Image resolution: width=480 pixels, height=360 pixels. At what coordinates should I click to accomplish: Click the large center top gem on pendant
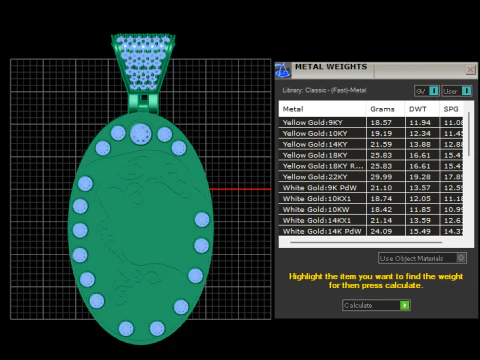tap(141, 134)
